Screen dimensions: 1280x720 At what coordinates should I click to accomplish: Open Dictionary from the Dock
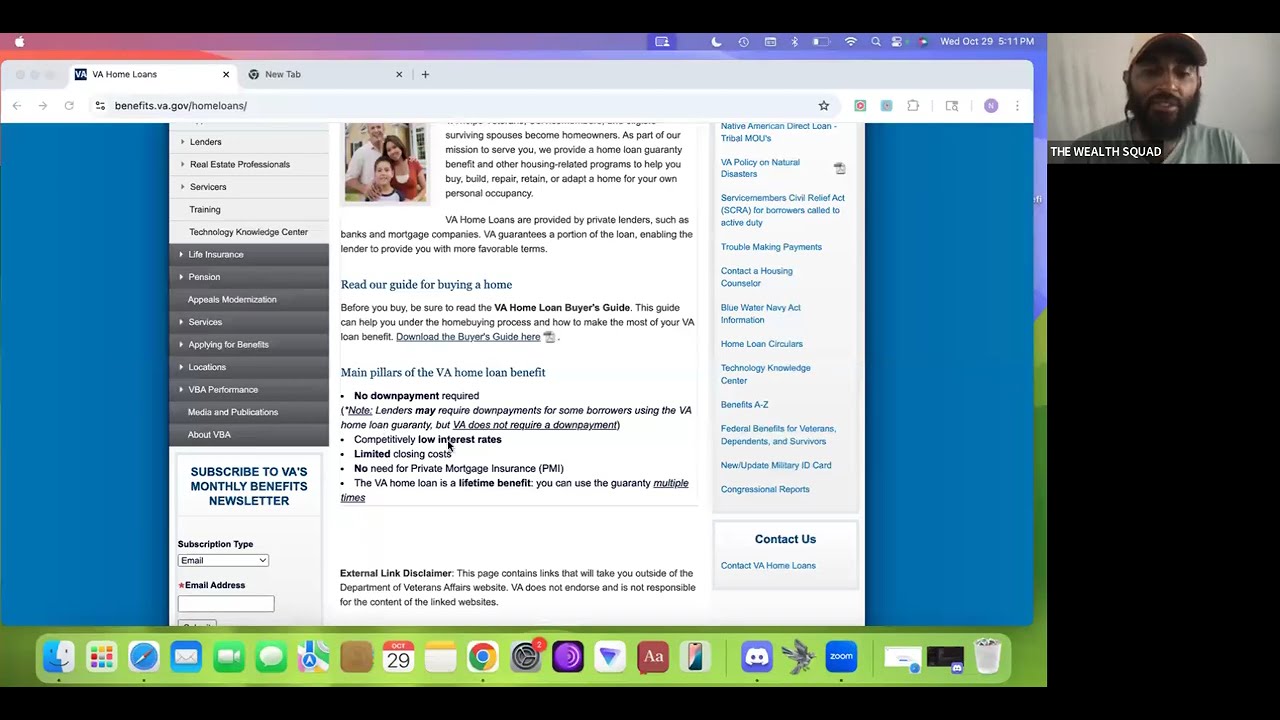653,657
